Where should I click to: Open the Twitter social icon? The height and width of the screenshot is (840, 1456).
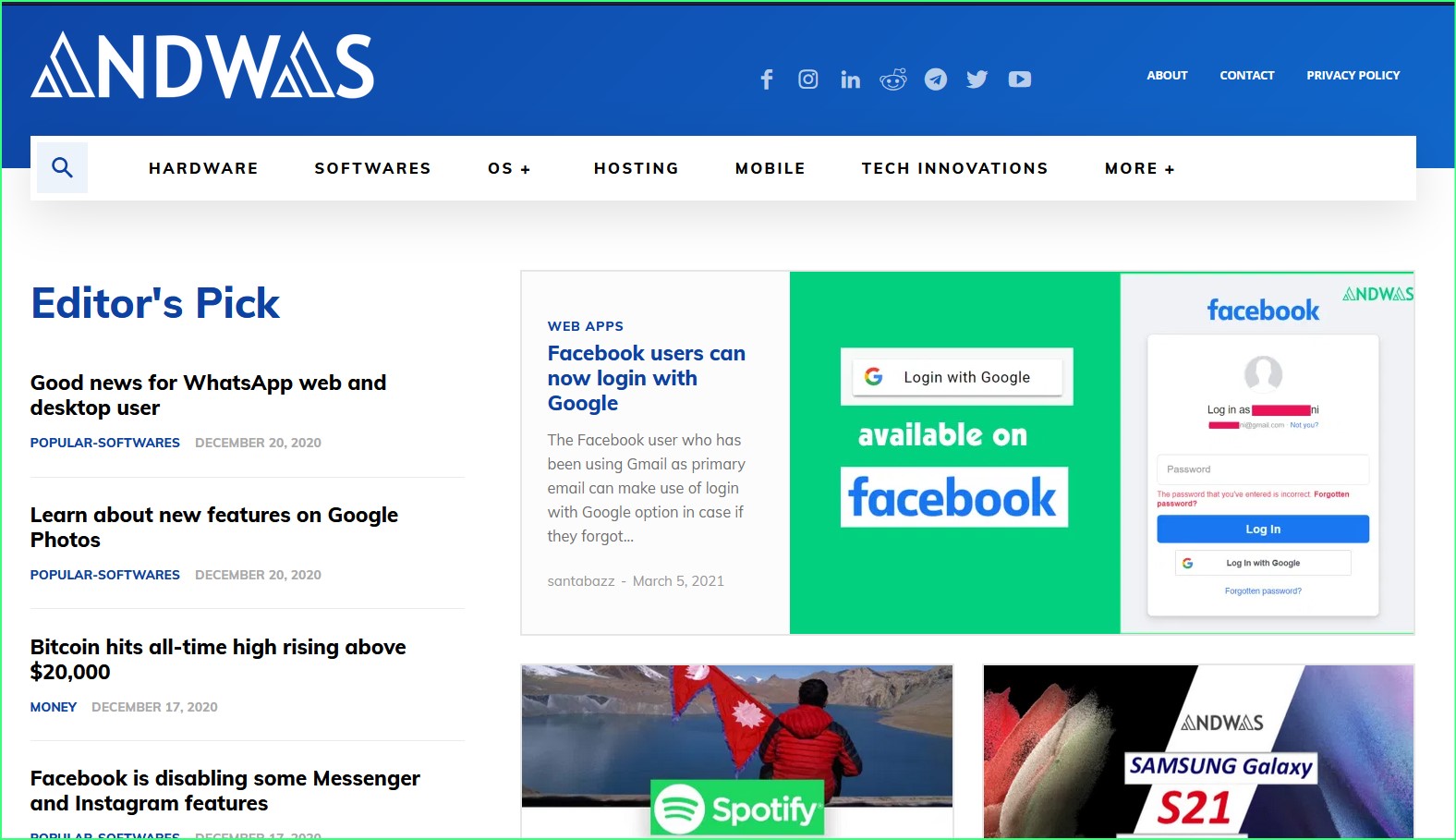click(977, 79)
